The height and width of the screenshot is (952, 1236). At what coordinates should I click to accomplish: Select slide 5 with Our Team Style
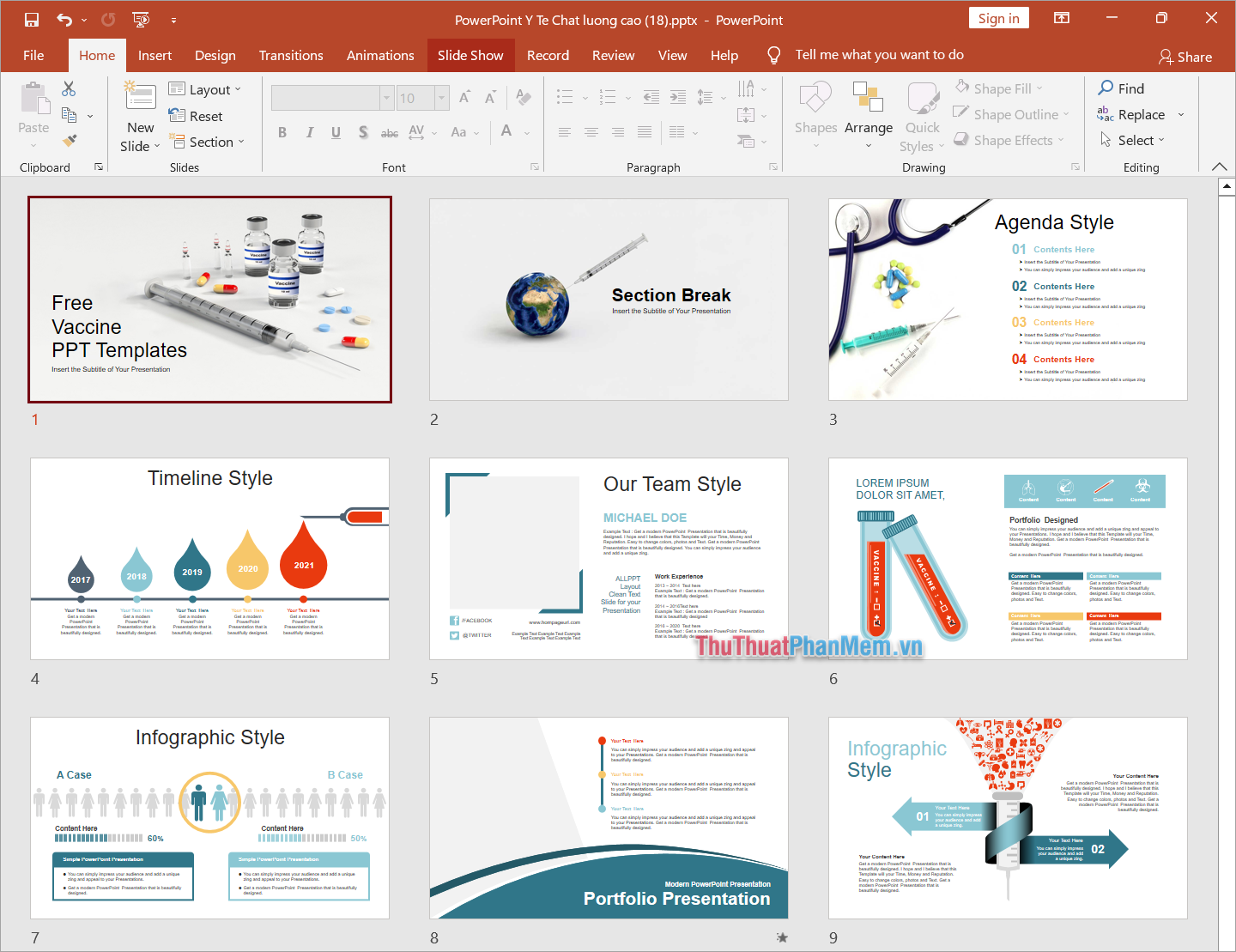pyautogui.click(x=609, y=558)
